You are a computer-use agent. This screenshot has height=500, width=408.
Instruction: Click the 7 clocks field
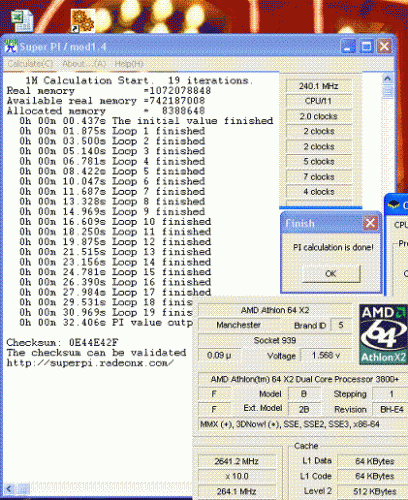(319, 177)
